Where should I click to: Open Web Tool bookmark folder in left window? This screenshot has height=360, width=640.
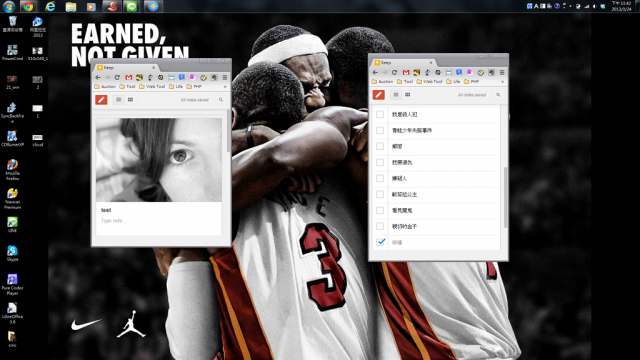(152, 87)
